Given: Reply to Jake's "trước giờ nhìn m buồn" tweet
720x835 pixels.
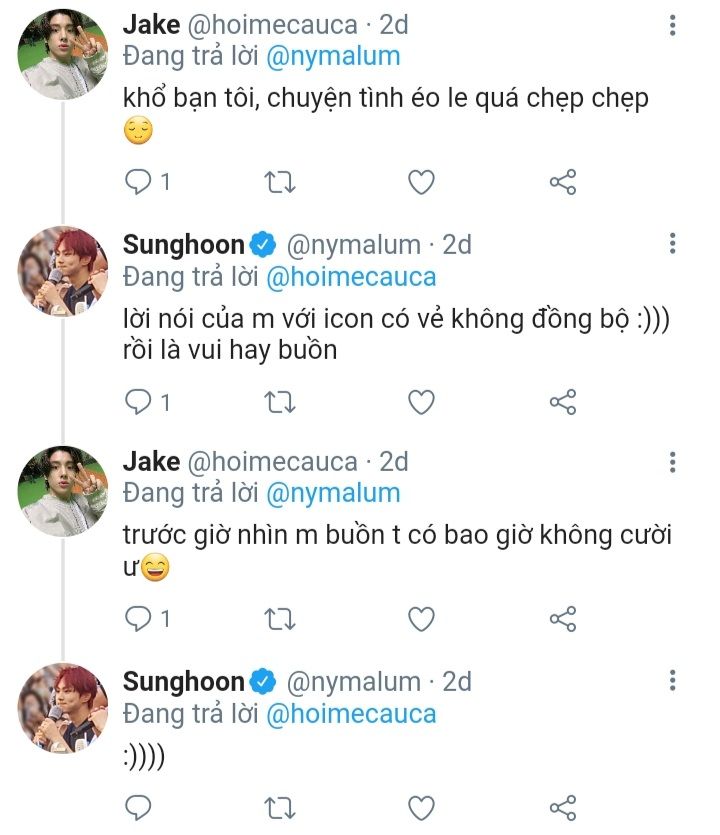Looking at the screenshot, I should tap(138, 619).
